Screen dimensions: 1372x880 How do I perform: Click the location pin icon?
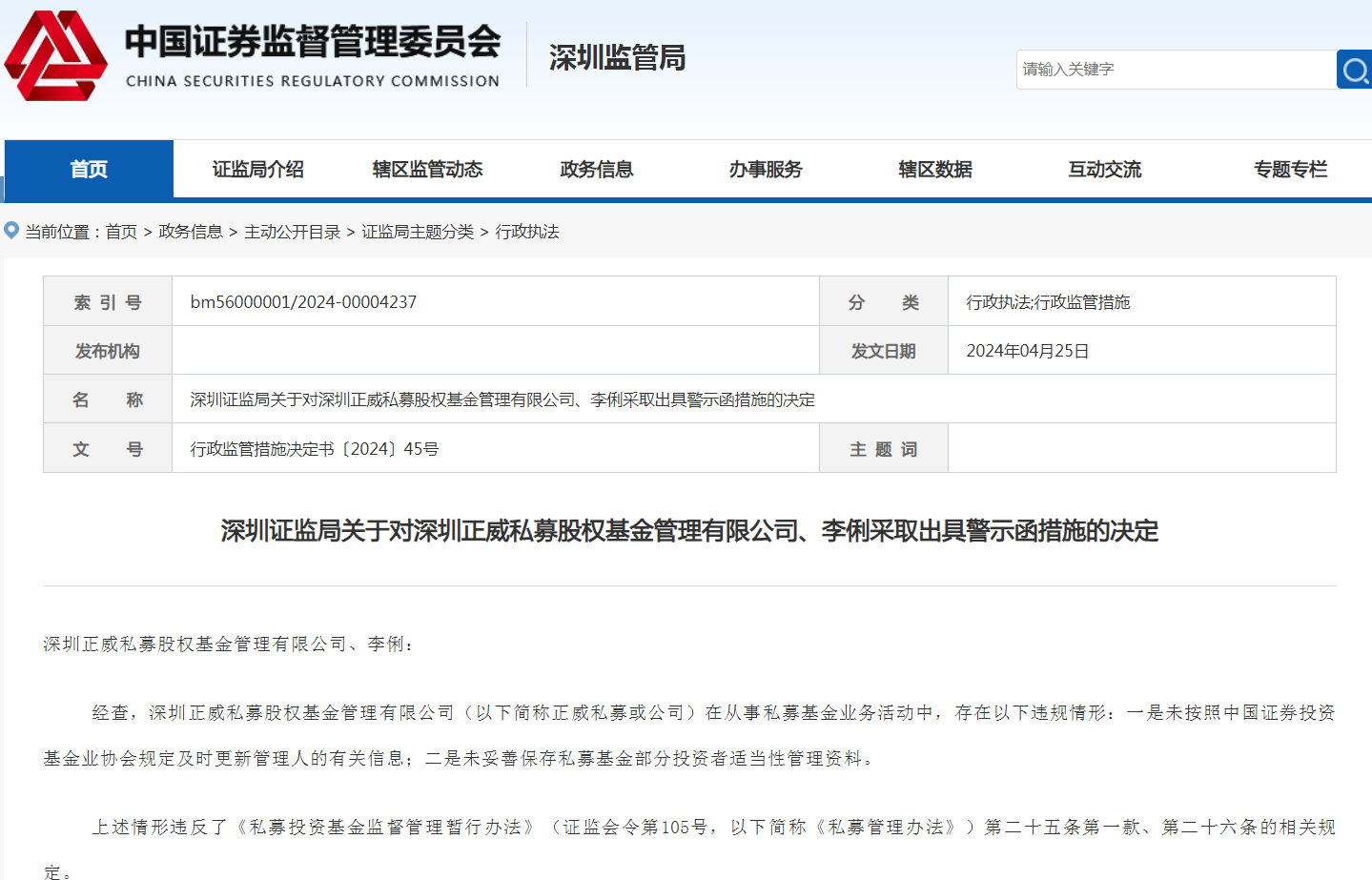pyautogui.click(x=11, y=231)
